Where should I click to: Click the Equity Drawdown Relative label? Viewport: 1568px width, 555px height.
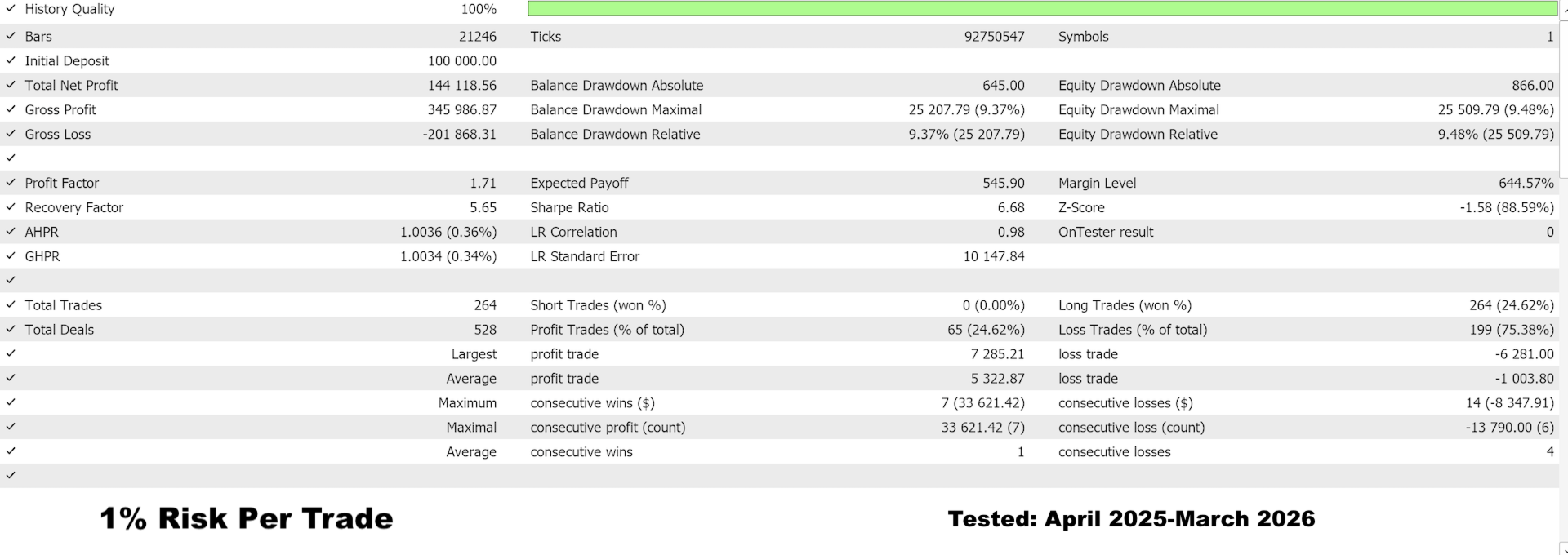[1138, 134]
